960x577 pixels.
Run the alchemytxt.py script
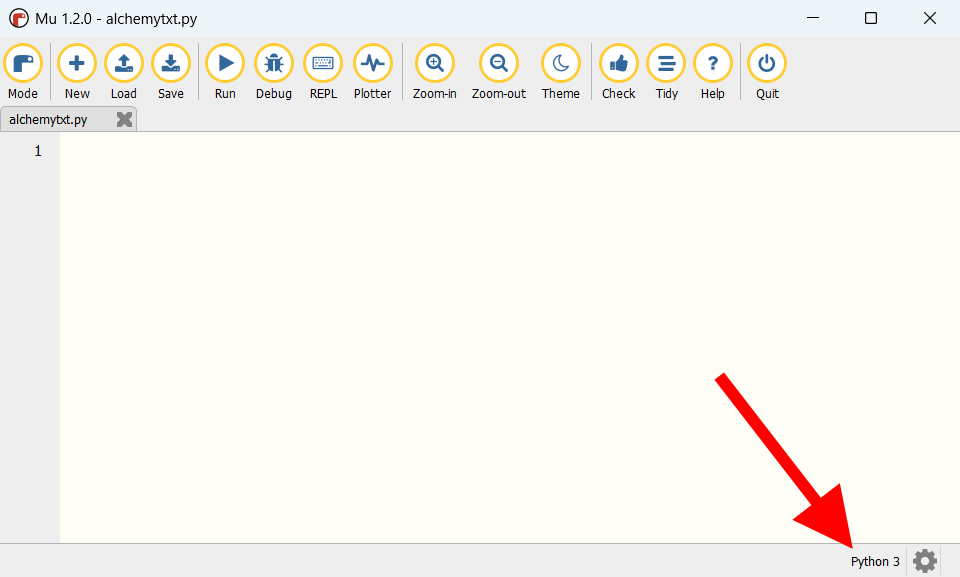225,64
